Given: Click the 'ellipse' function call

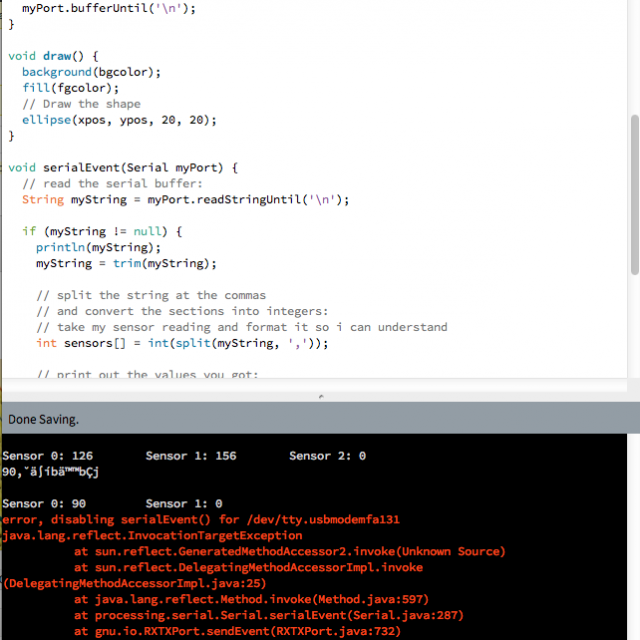Looking at the screenshot, I should click(x=47, y=120).
